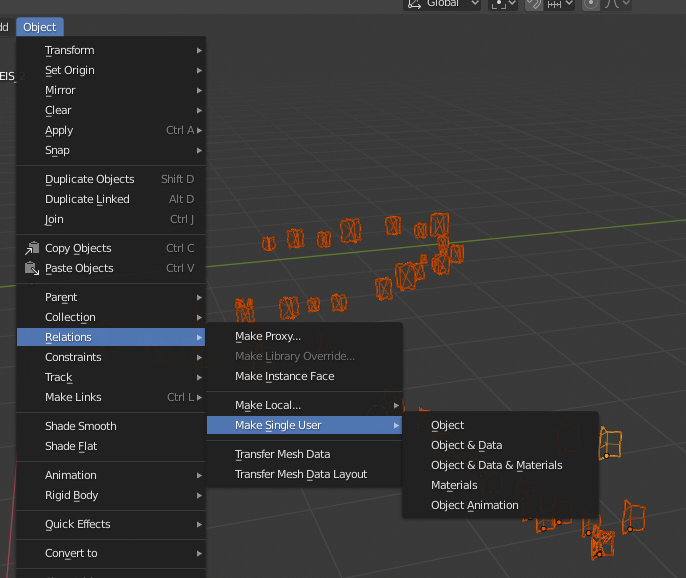Click the transform orientation axes icon
This screenshot has width=686, height=578.
pyautogui.click(x=414, y=4)
